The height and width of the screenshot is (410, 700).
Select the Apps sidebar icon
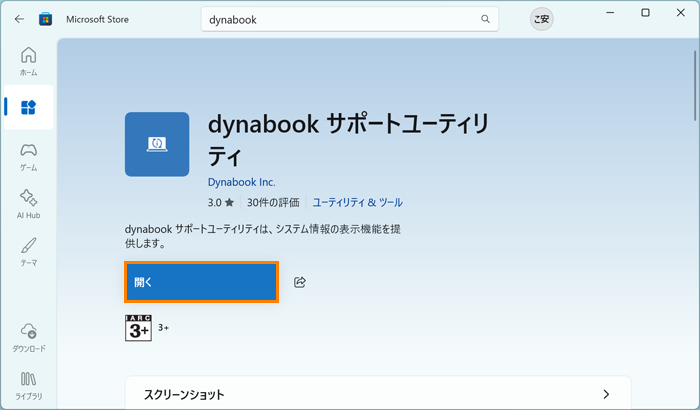click(x=28, y=107)
